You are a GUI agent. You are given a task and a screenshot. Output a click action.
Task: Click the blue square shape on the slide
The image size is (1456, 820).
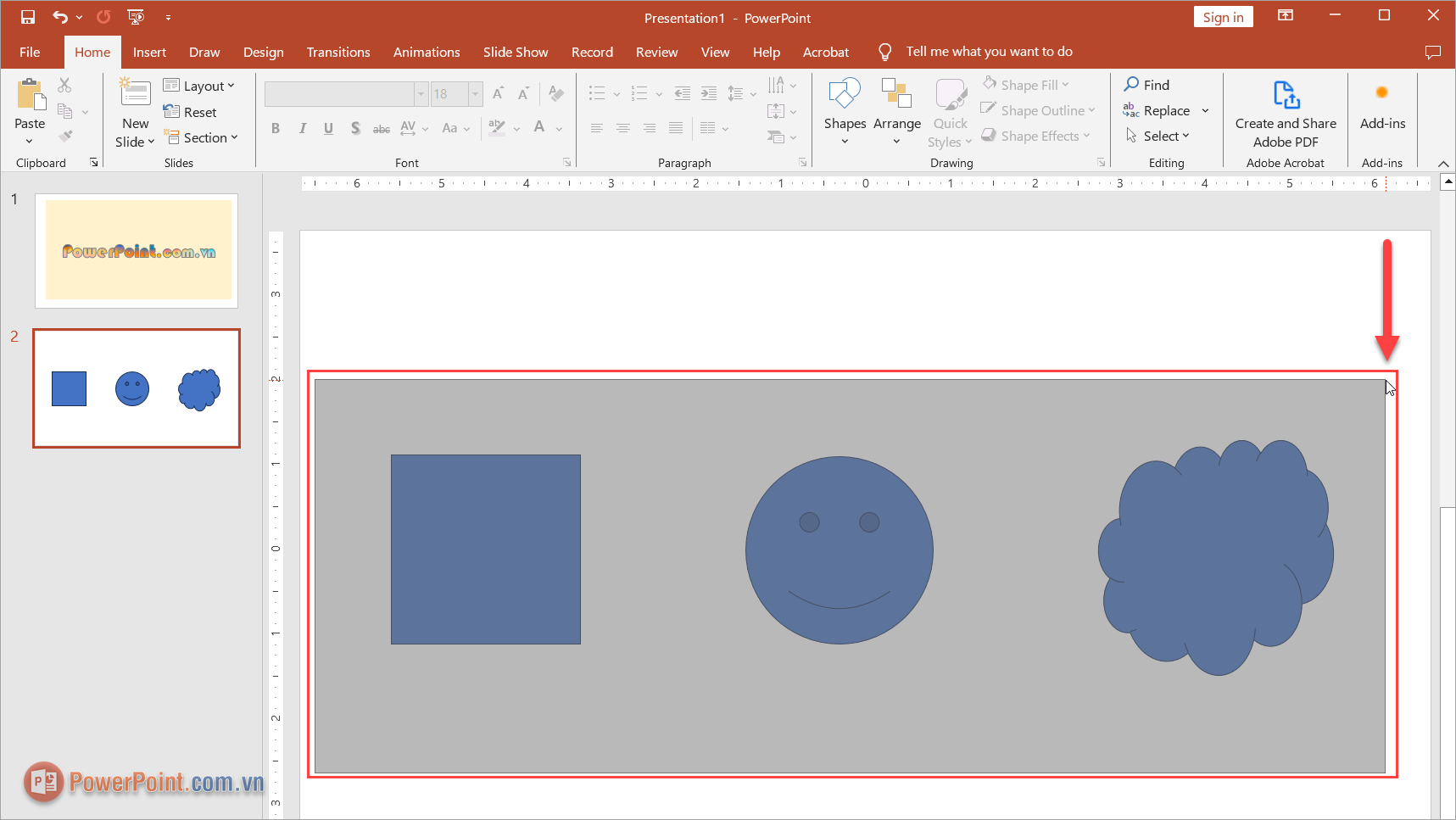[486, 549]
